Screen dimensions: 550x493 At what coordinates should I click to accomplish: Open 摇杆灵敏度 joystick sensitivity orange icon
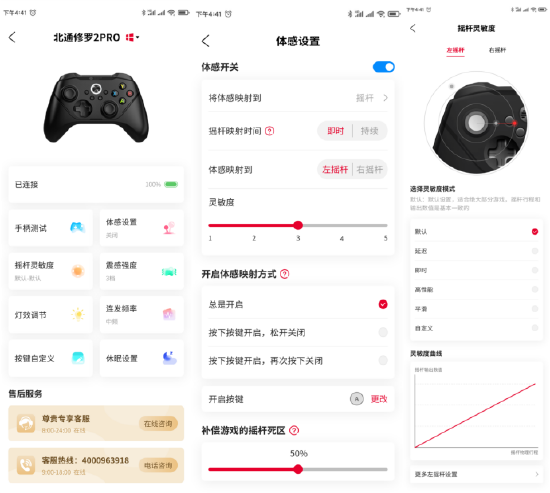[x=78, y=271]
